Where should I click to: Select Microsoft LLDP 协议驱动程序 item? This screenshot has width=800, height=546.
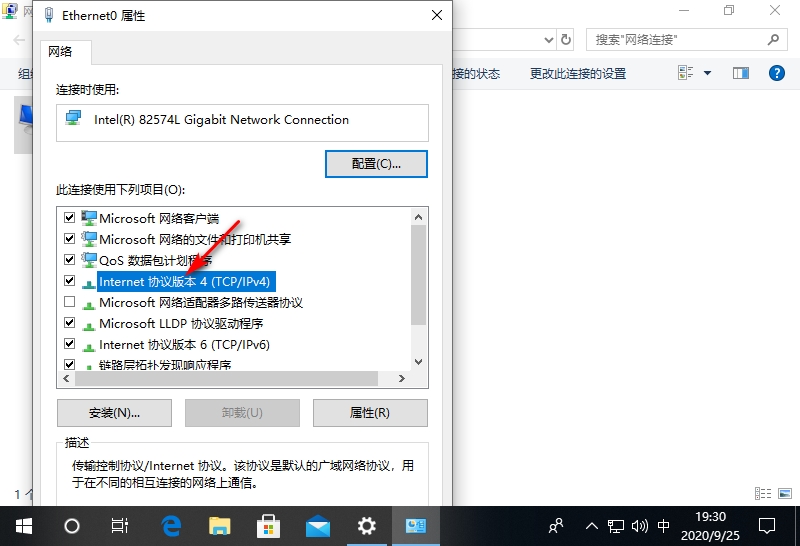(x=181, y=324)
